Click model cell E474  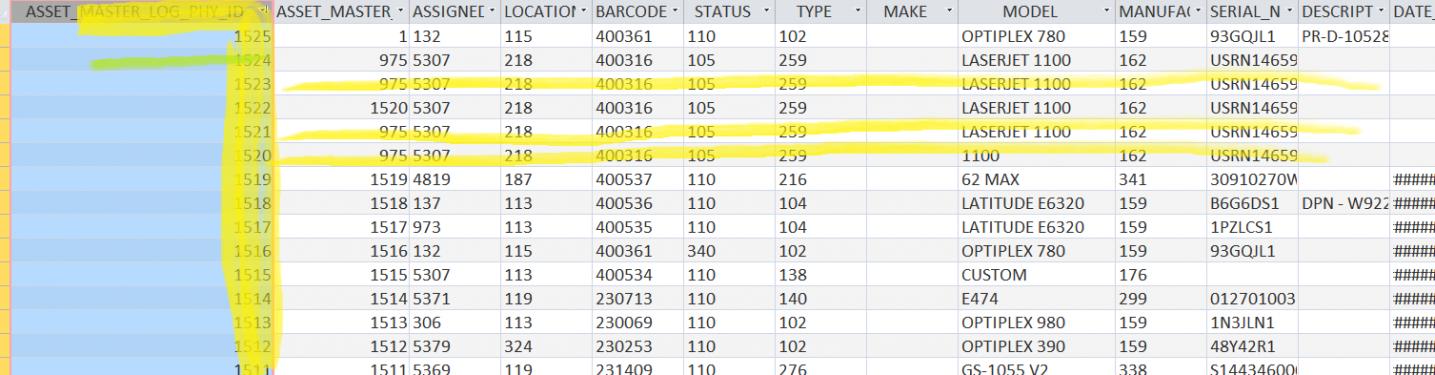tap(1036, 298)
